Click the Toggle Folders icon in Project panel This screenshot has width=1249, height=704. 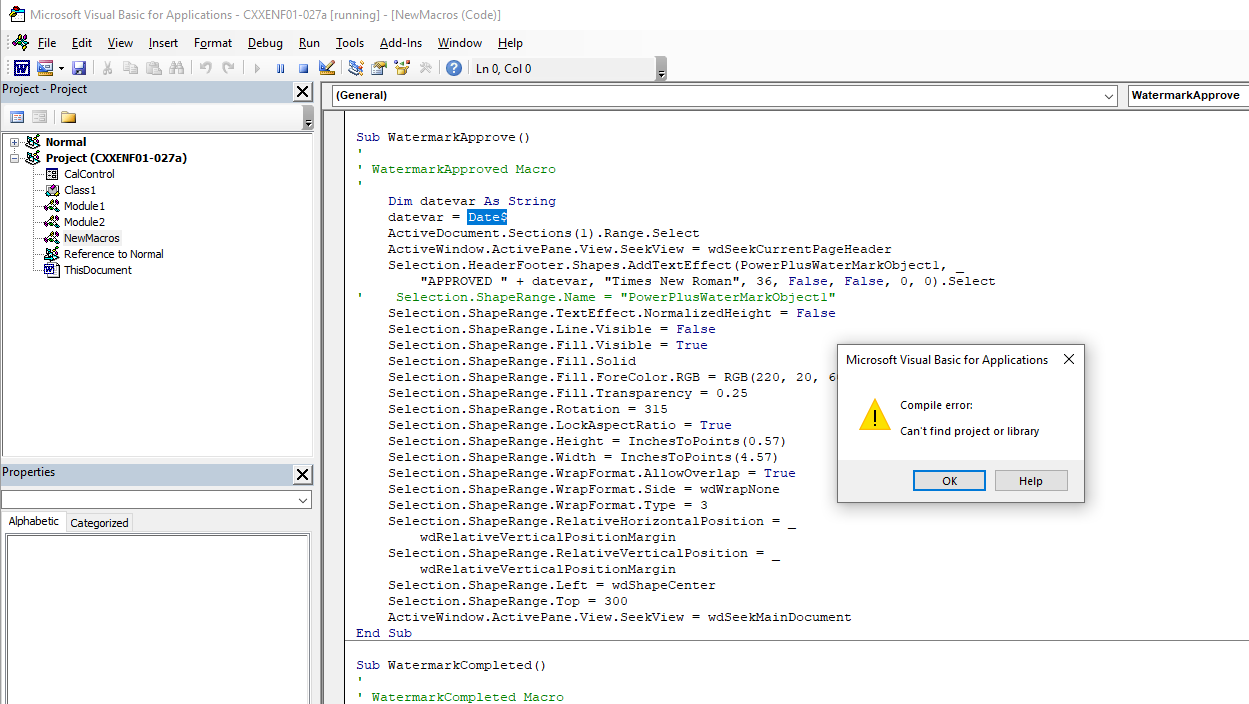pyautogui.click(x=69, y=117)
